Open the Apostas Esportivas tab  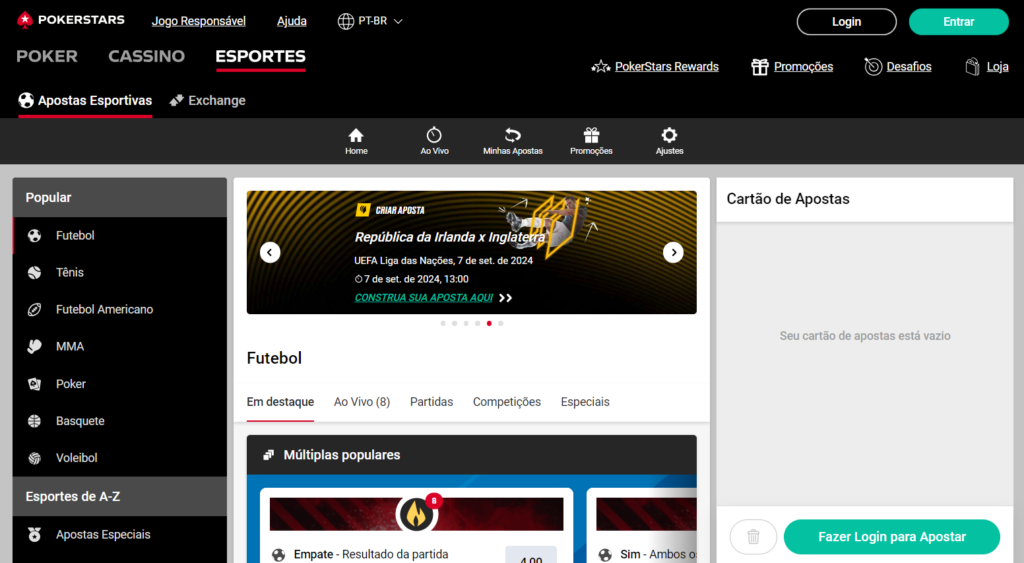[86, 101]
